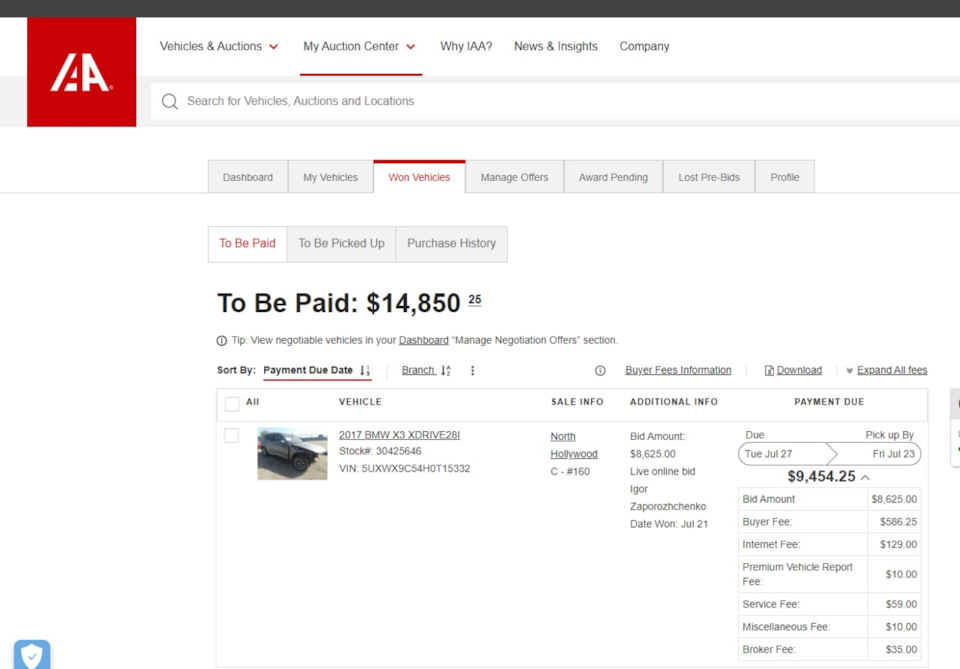Click the IAA red logo

81,72
